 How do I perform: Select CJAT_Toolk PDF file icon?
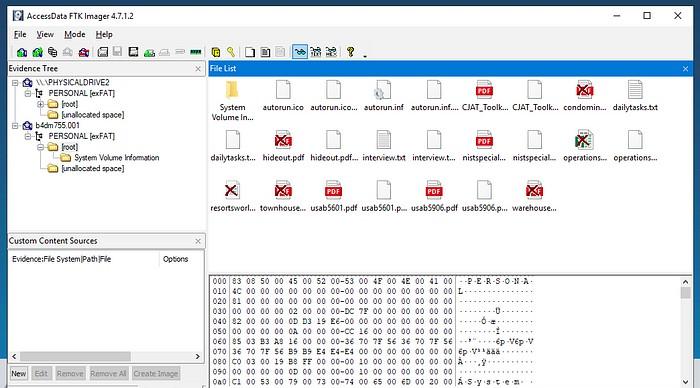(x=484, y=90)
